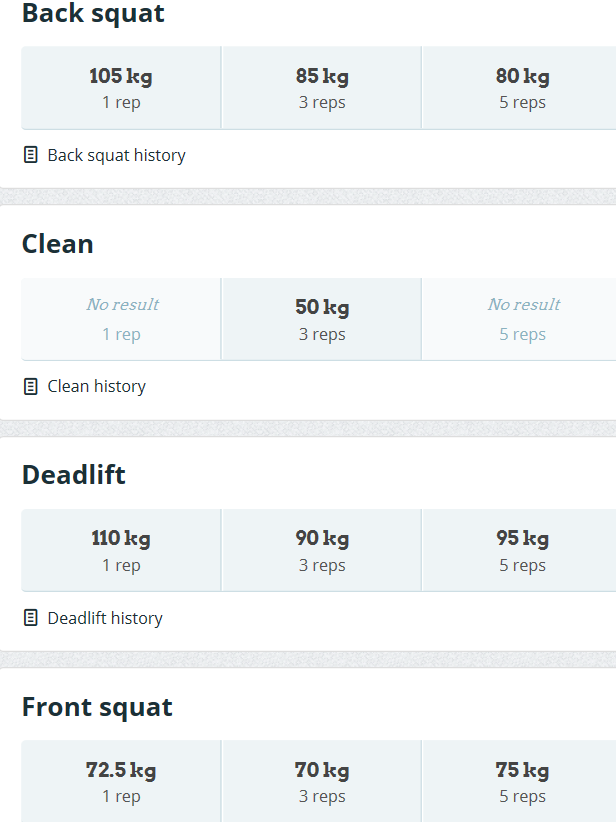Image resolution: width=616 pixels, height=822 pixels.
Task: Open the Back squat history link
Action: [x=116, y=155]
